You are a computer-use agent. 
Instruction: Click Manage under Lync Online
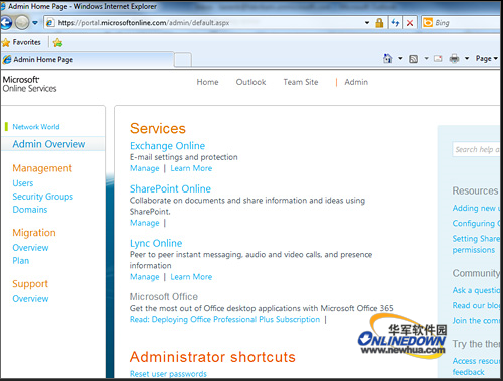145,277
